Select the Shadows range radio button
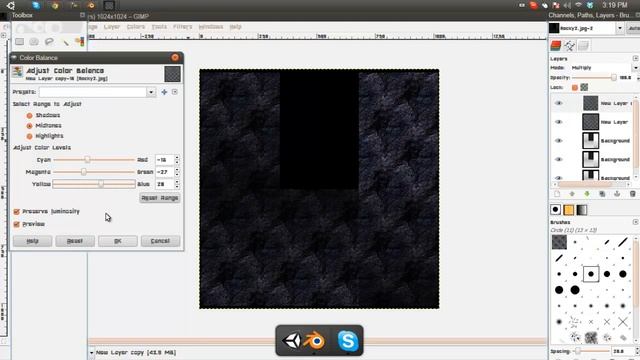 [29, 116]
